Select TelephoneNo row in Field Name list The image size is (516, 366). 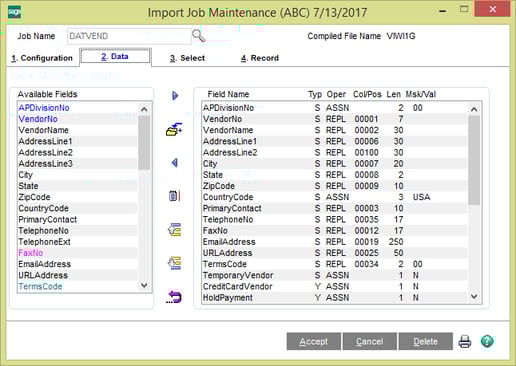[335, 219]
